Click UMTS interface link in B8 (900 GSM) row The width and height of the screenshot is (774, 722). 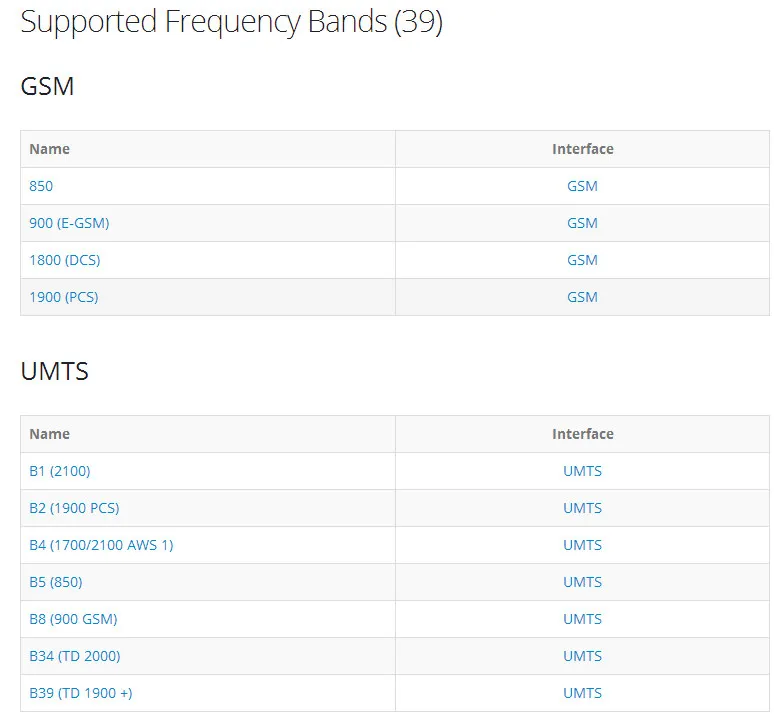[582, 619]
